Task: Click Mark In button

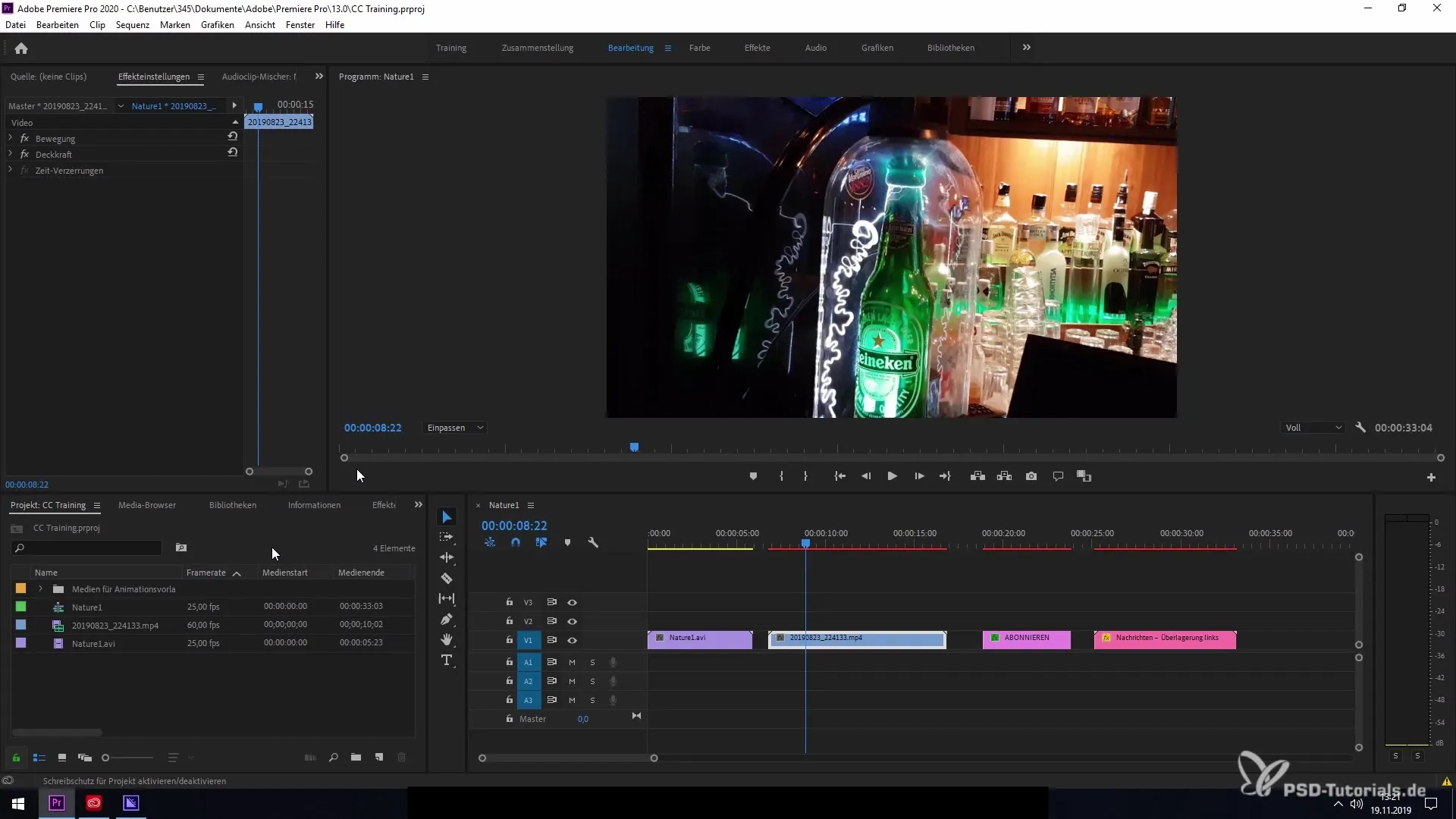Action: click(781, 476)
